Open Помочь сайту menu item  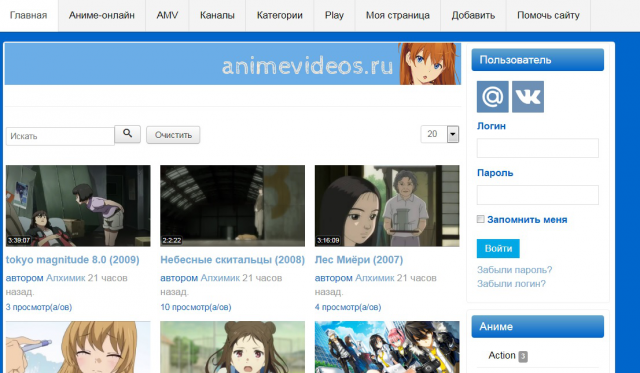click(548, 16)
